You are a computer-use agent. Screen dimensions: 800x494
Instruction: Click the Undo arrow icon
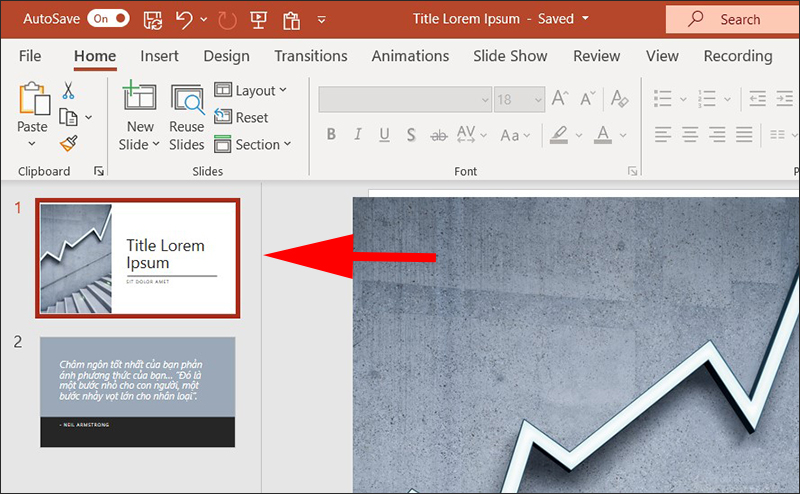click(x=183, y=19)
